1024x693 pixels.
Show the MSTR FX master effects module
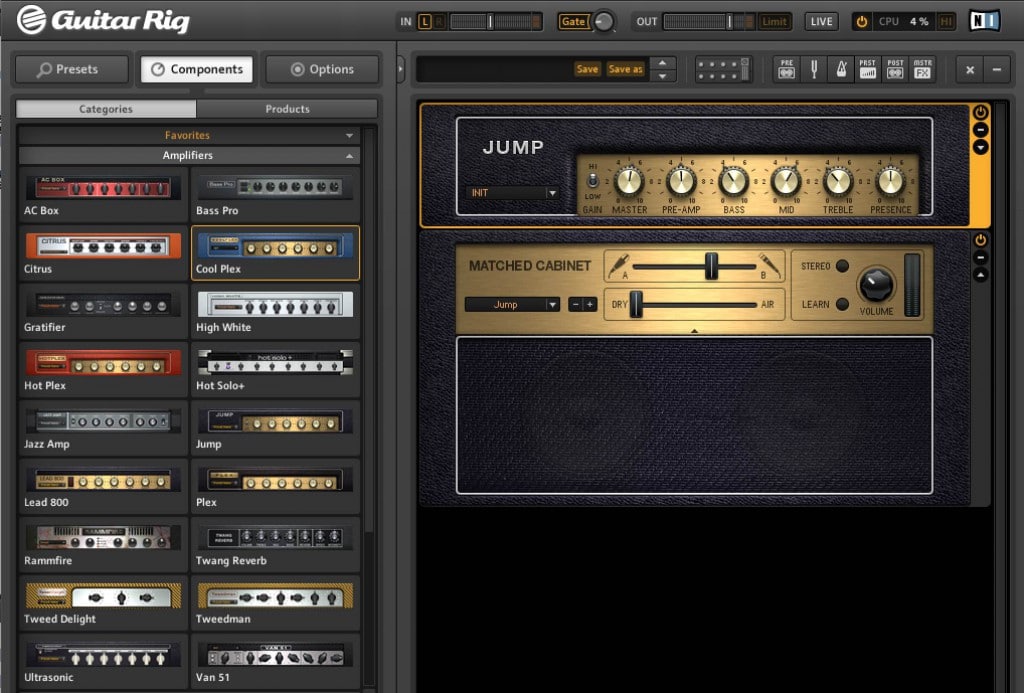click(922, 69)
